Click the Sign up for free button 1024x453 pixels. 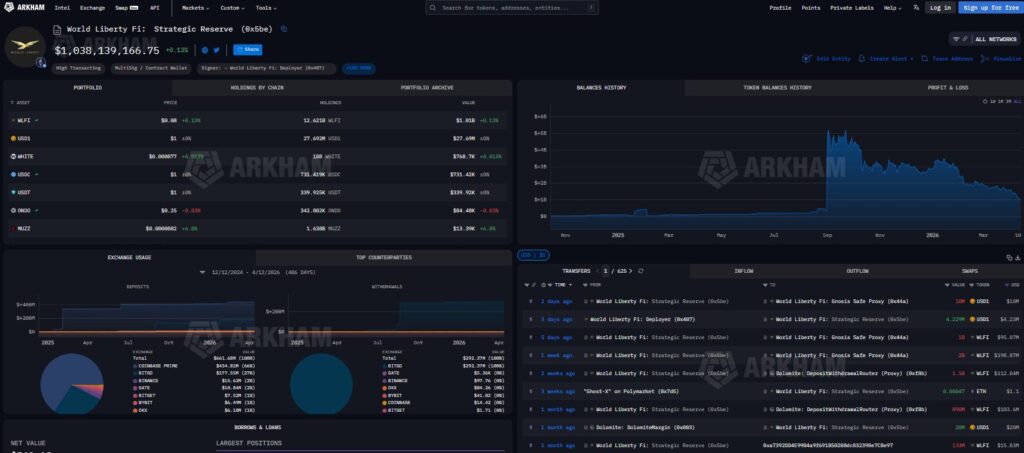[x=988, y=7]
